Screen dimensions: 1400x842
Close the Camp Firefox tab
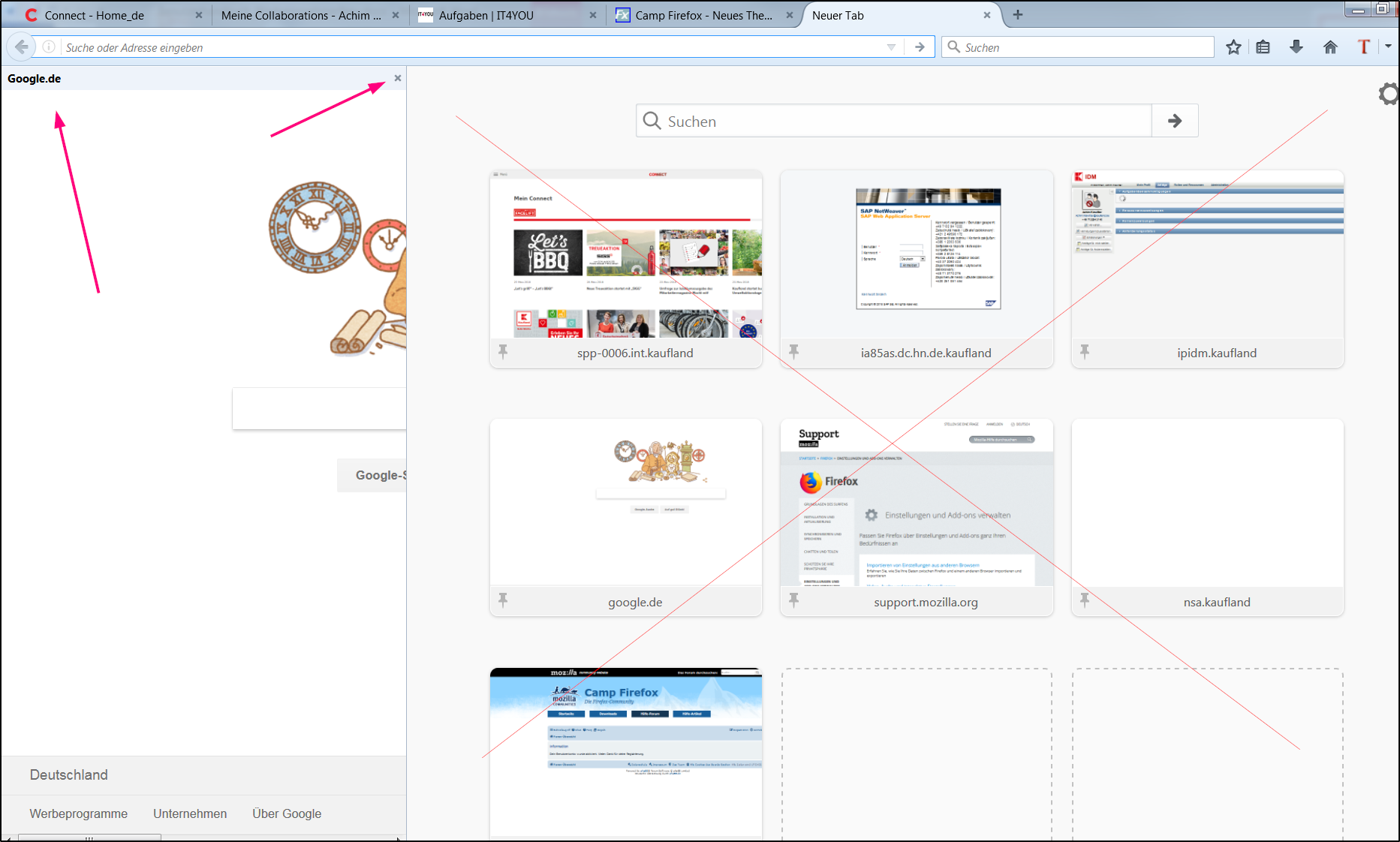coord(790,15)
